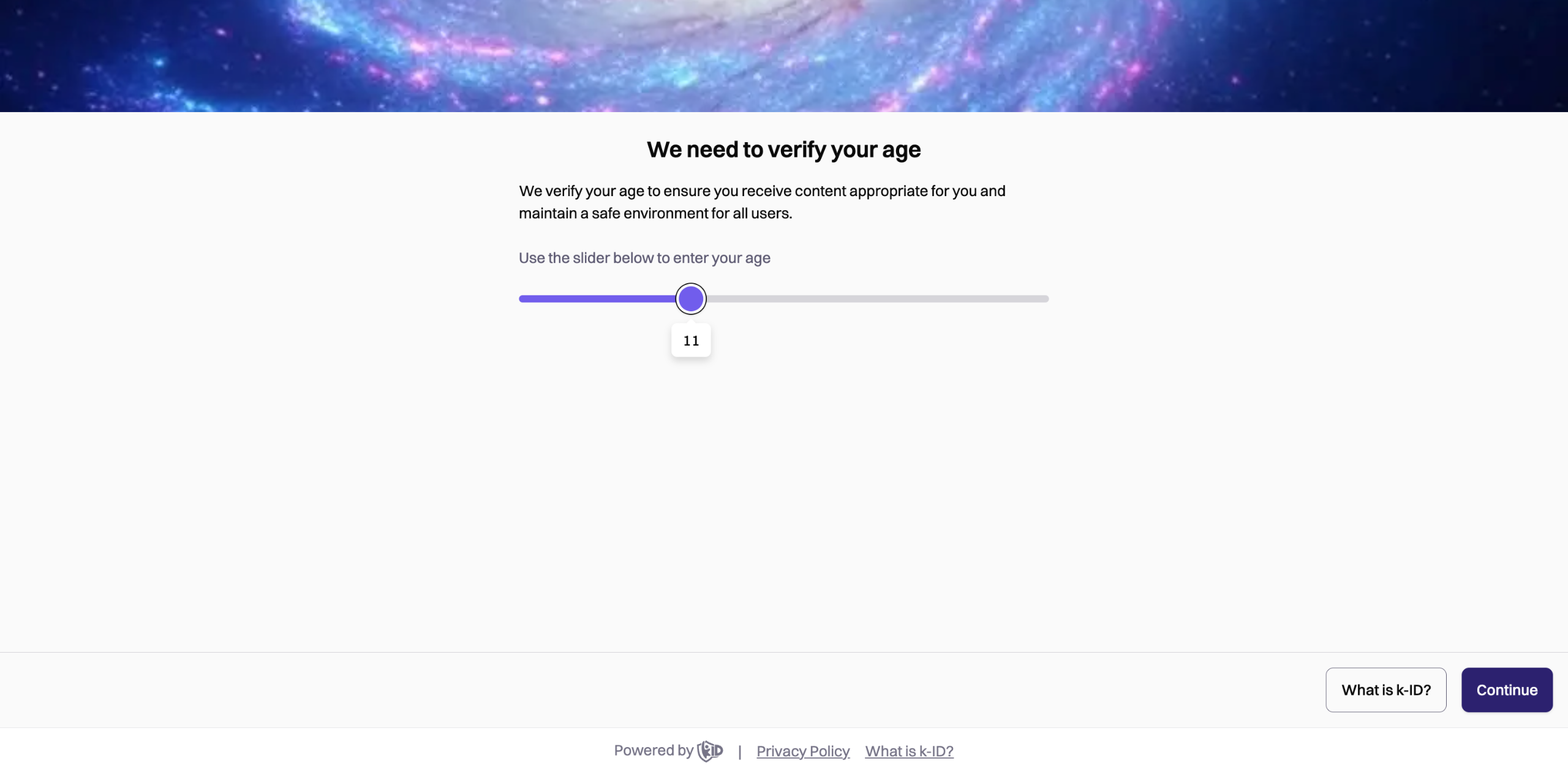
Task: Click the k-ID shield logo in footer
Action: 710,751
